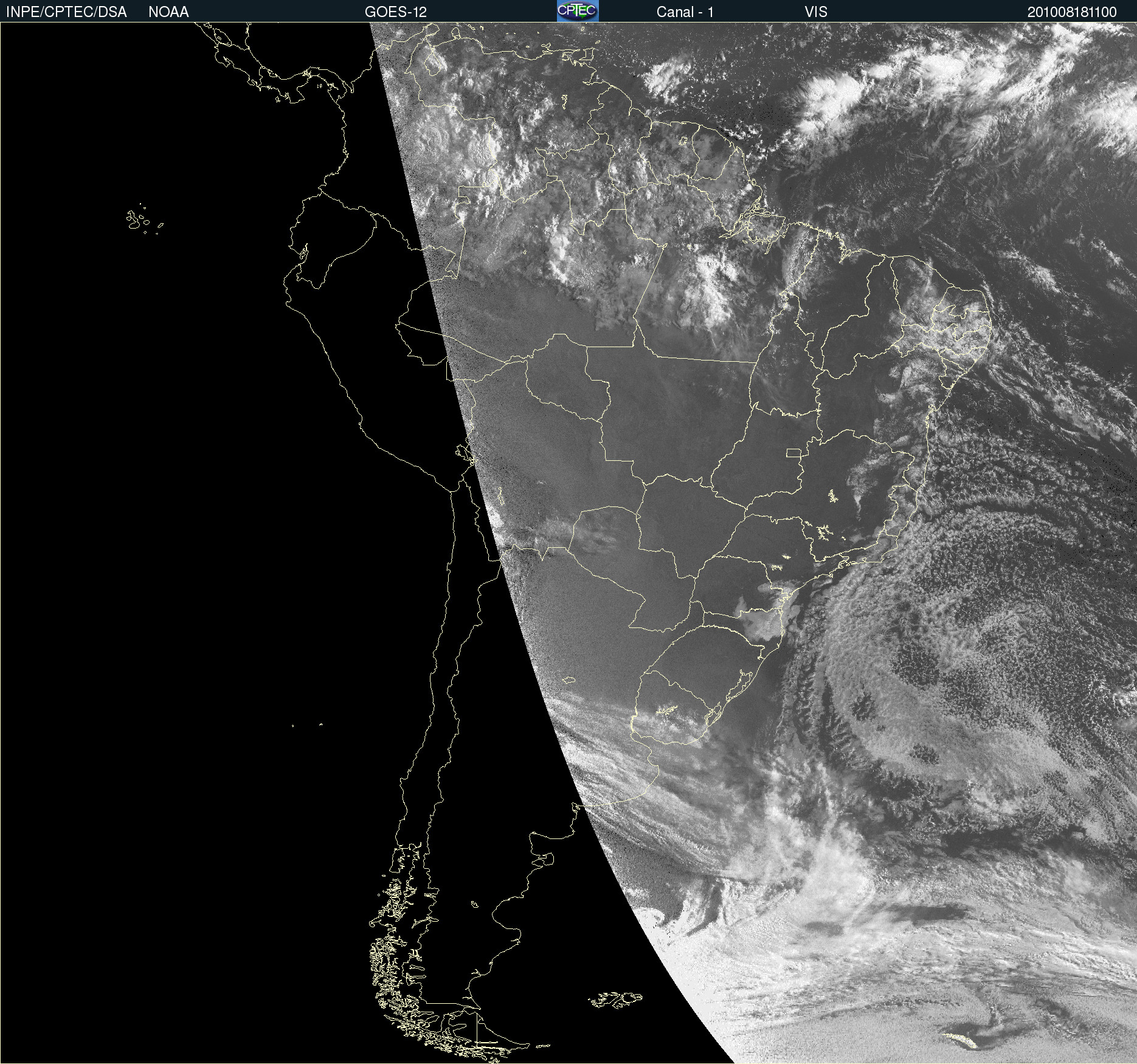1137x1064 pixels.
Task: Click the Canal - 1 label
Action: pos(685,12)
